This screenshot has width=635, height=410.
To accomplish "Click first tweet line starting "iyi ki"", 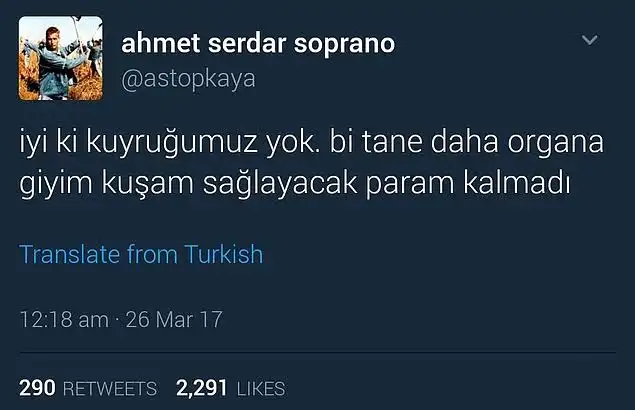I will pyautogui.click(x=311, y=143).
